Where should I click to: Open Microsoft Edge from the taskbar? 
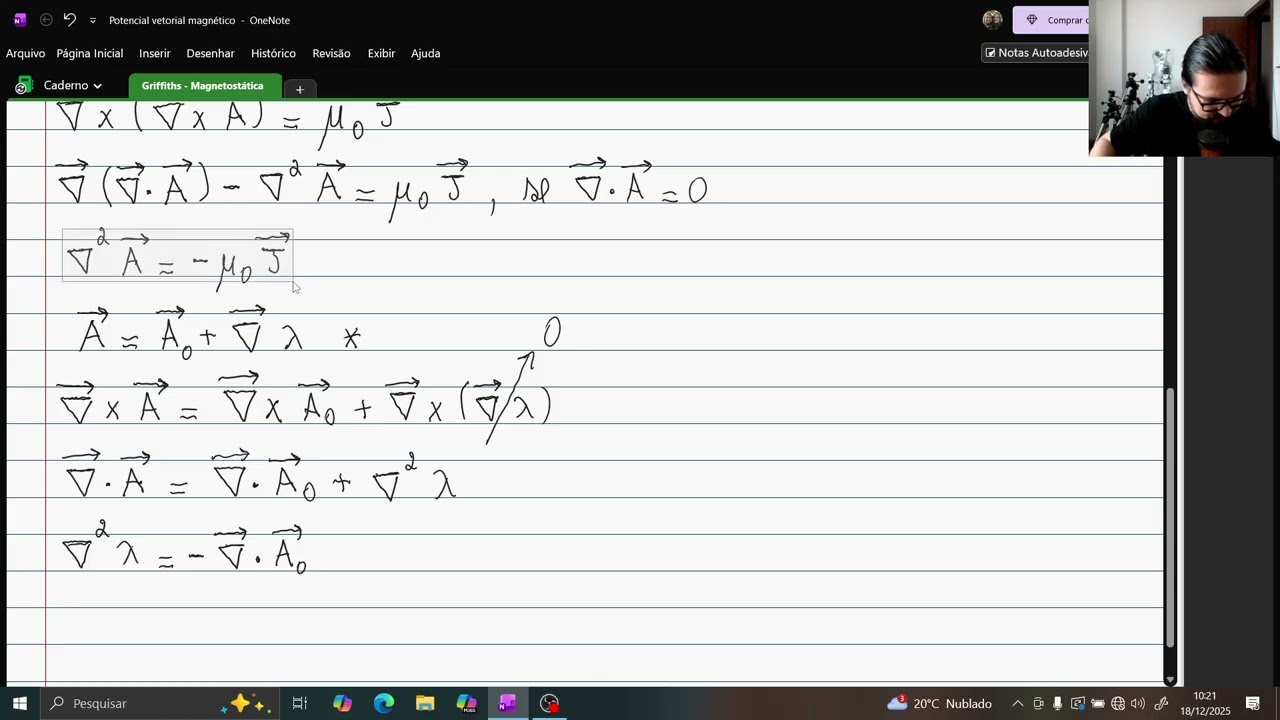click(384, 703)
